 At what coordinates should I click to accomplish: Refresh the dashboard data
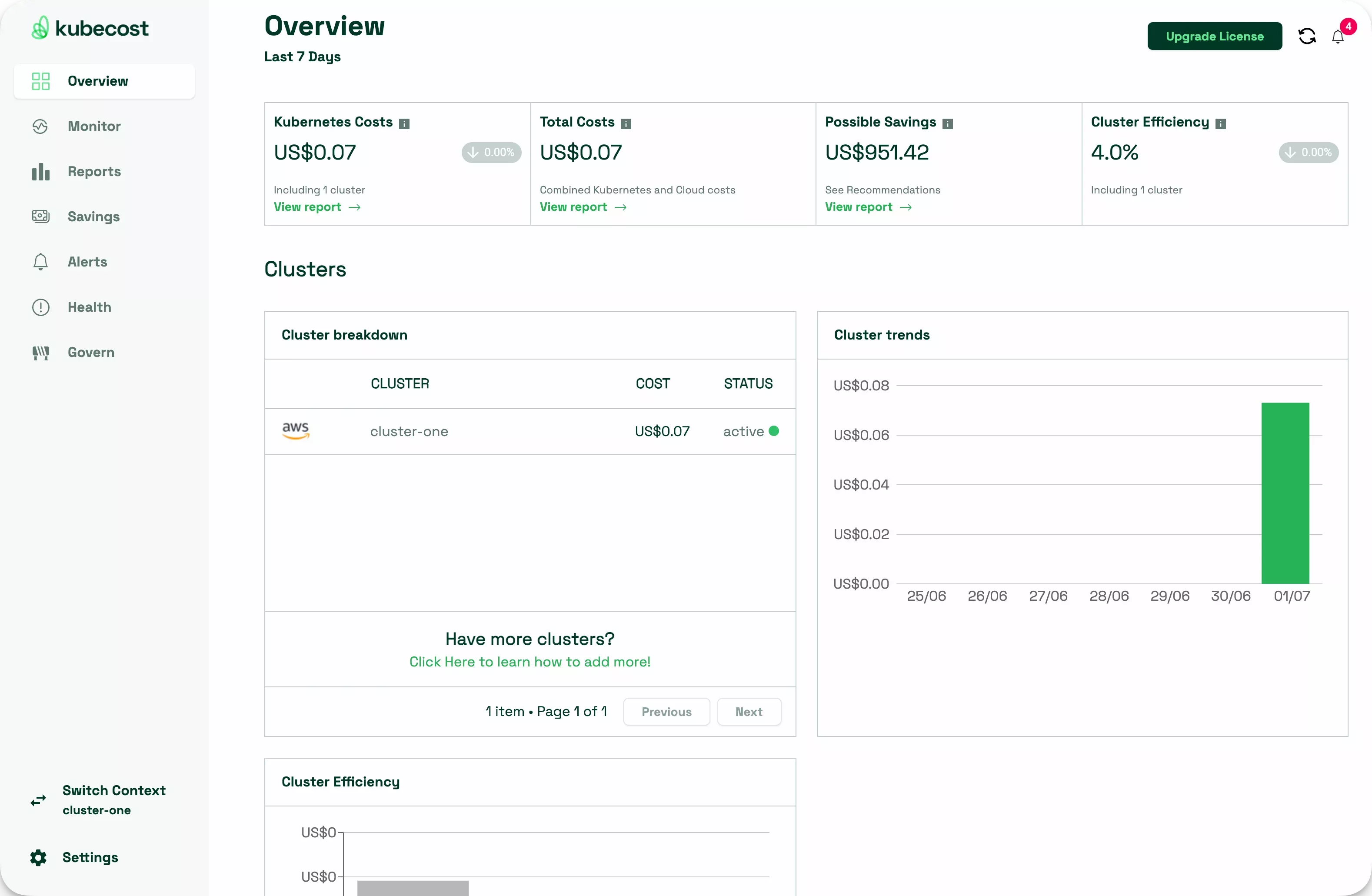(1307, 36)
